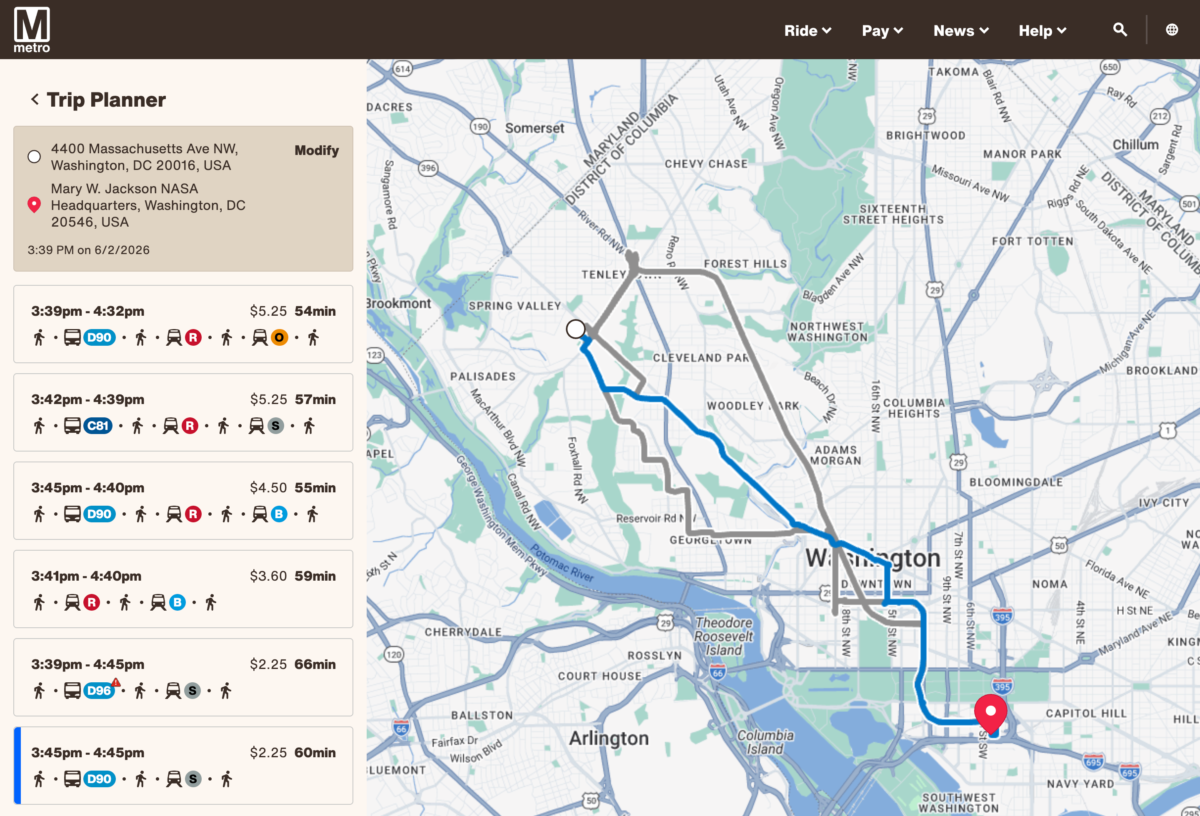1200x816 pixels.
Task: Click the Silver S badge in 57min trip
Action: (275, 426)
